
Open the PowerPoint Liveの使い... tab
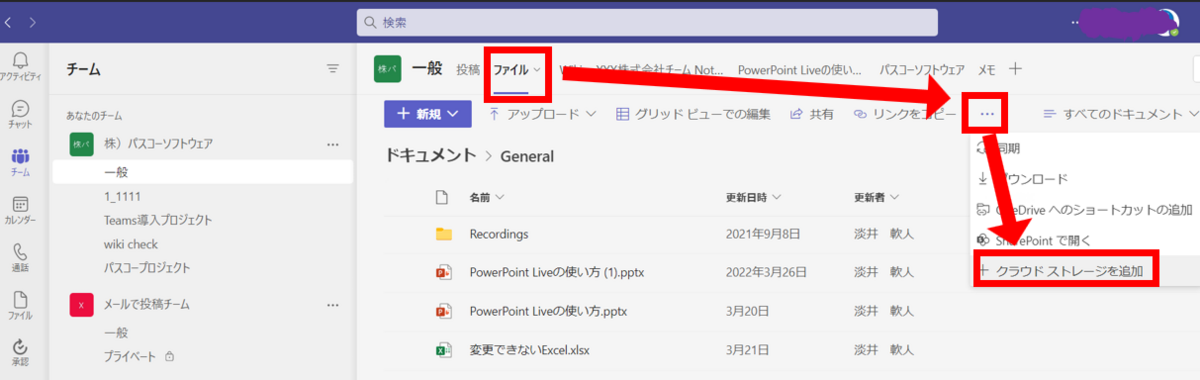click(800, 69)
